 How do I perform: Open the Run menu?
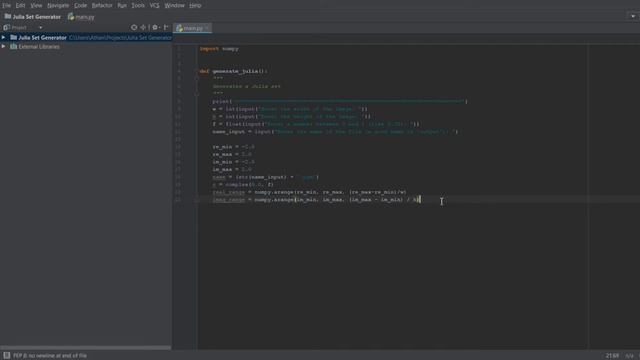pyautogui.click(x=122, y=5)
